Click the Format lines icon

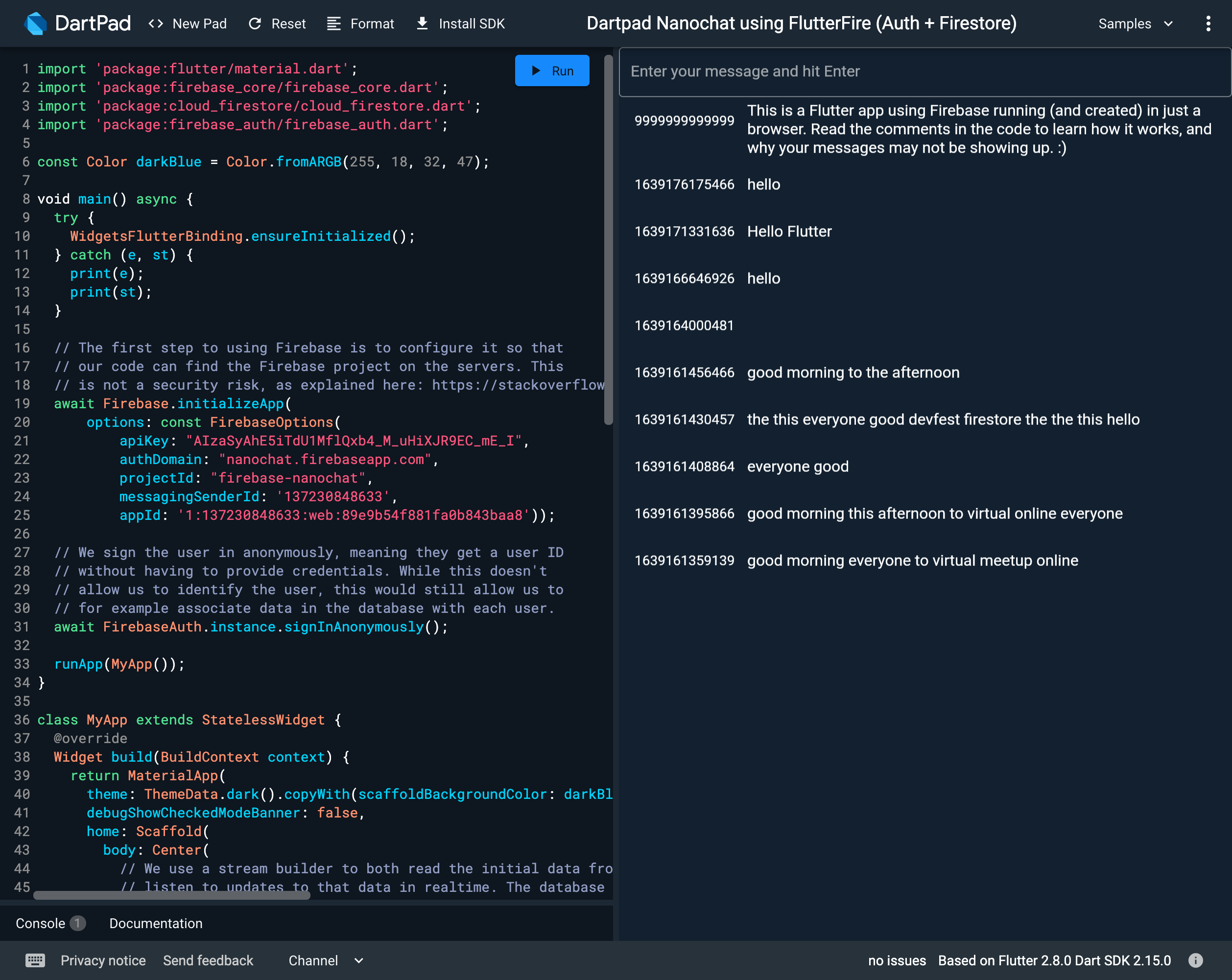click(x=334, y=23)
